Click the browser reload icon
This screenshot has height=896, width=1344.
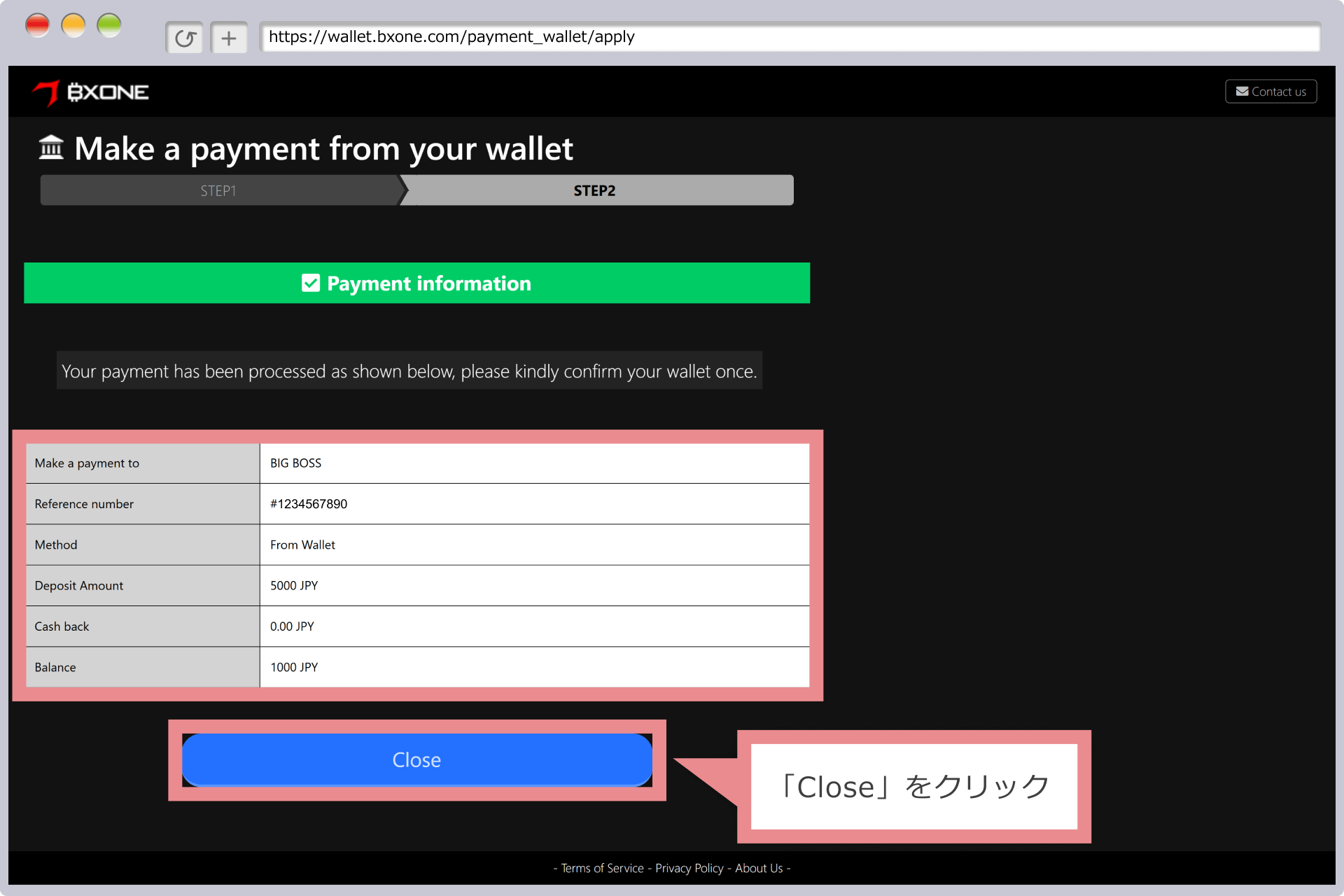[185, 38]
